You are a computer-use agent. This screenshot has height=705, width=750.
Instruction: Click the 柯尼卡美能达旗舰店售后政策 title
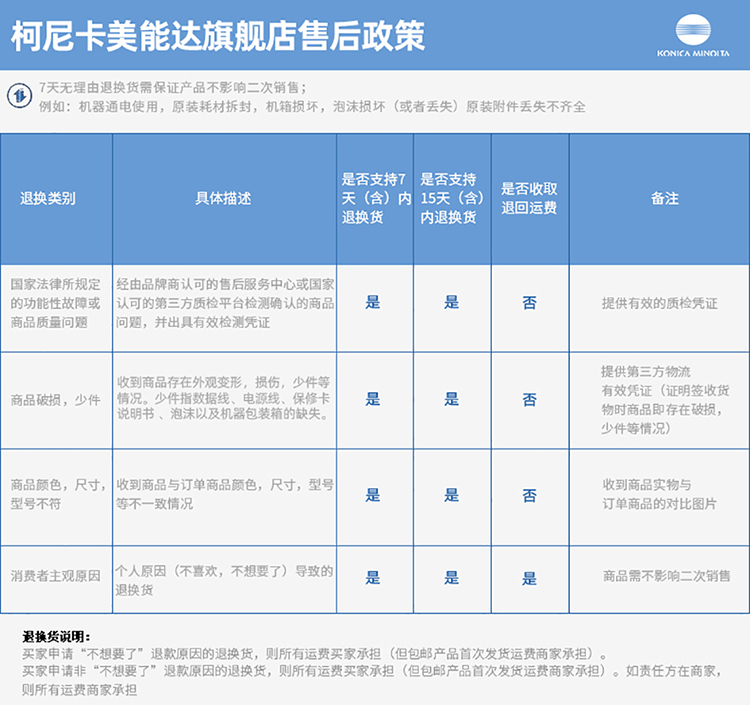click(218, 36)
